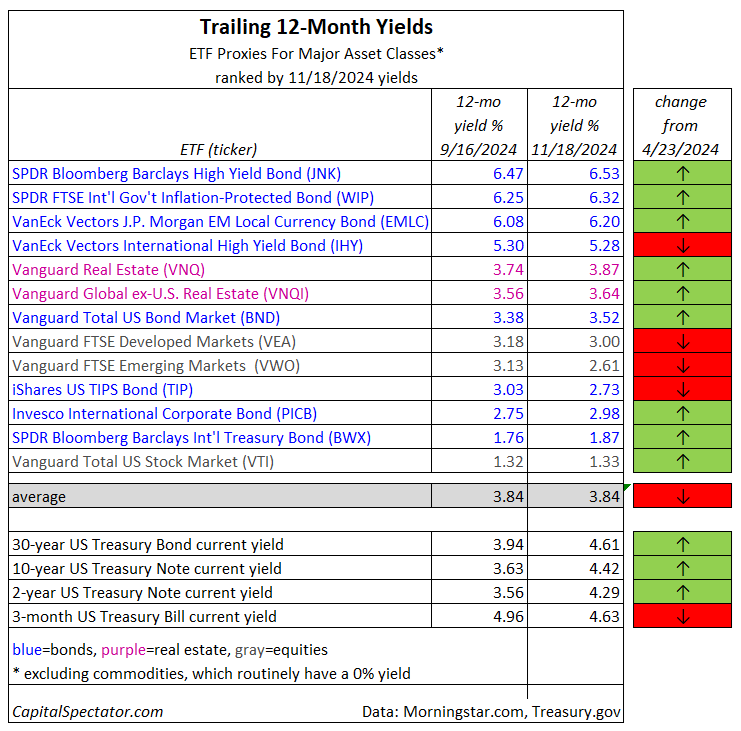
Task: Click 30-year Treasury 11/18/2024 yield 4.61
Action: [604, 544]
